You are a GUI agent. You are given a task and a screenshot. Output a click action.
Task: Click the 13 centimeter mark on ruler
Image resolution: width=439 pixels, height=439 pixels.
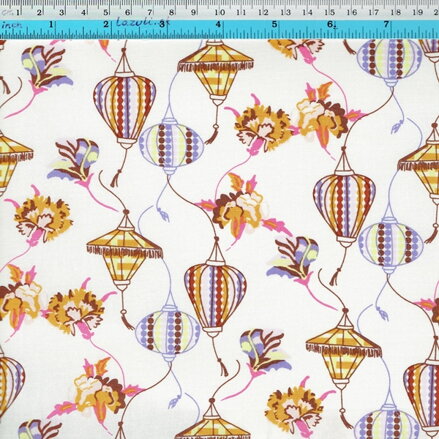tap(285, 12)
